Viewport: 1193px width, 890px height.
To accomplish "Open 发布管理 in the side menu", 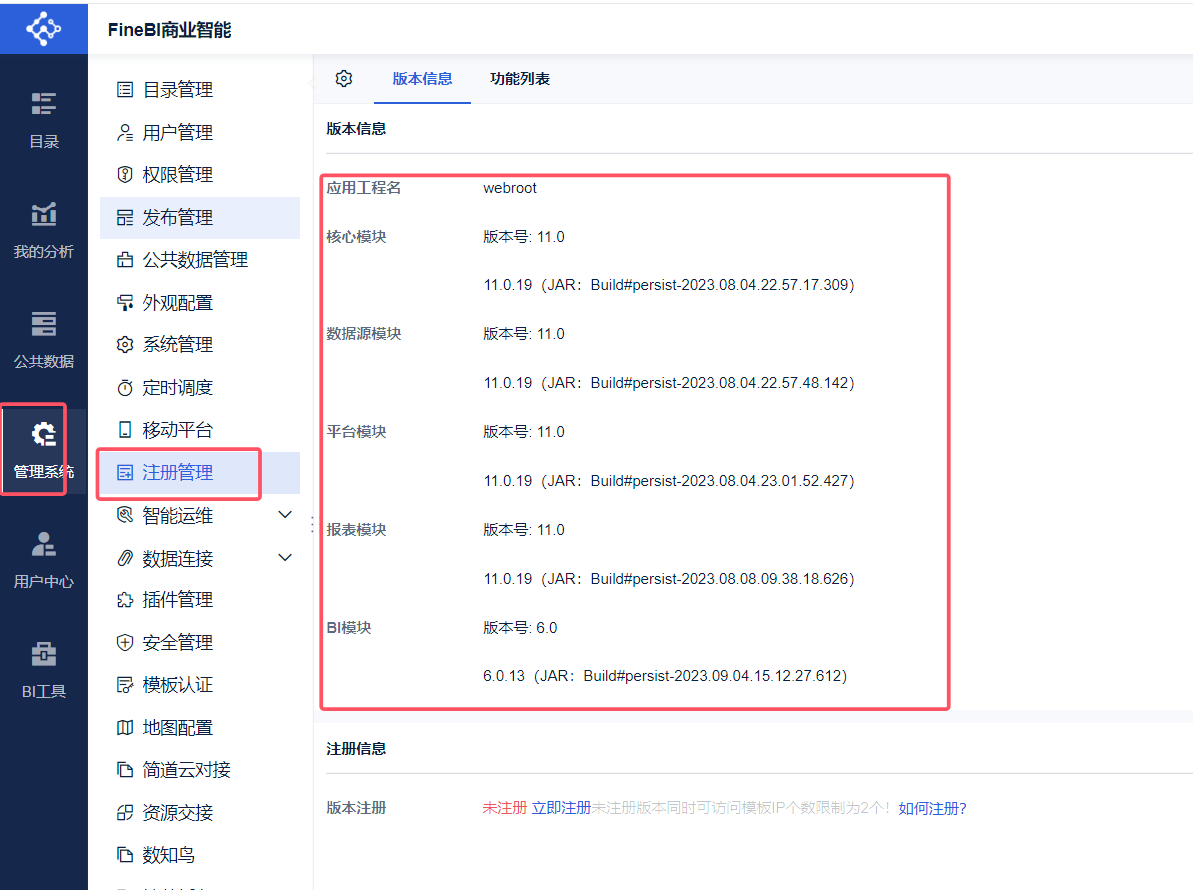I will pos(200,218).
